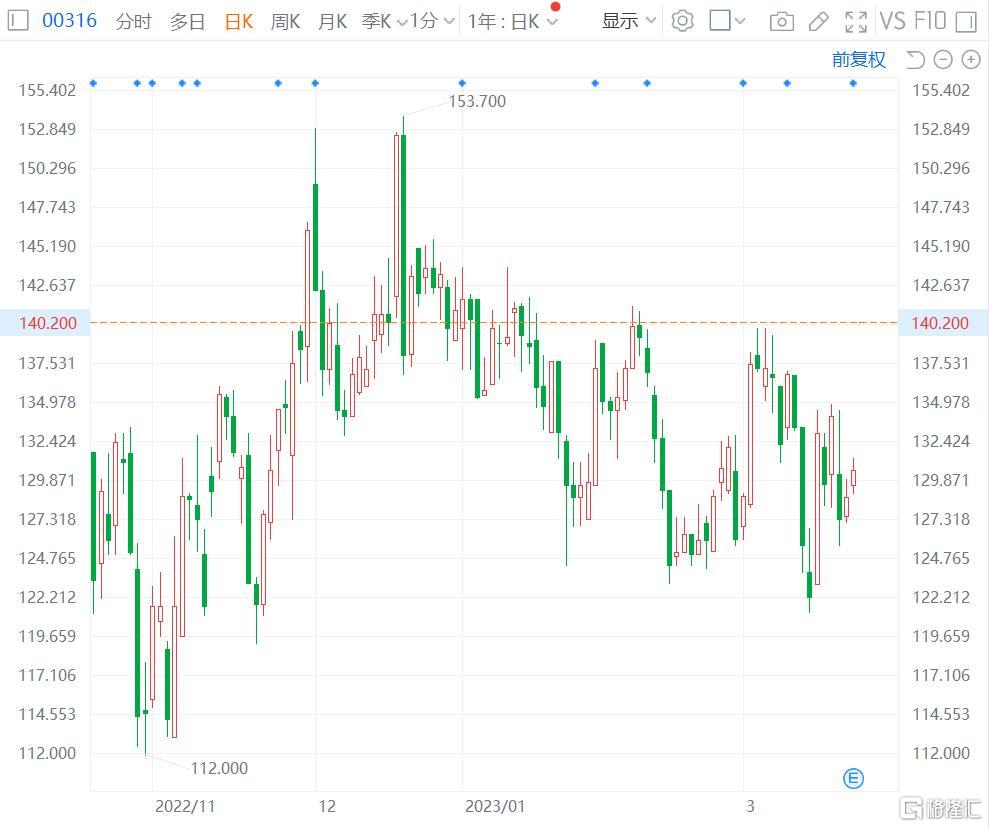Click the leftmost blue diamond event marker
The height and width of the screenshot is (828, 989).
coord(93,83)
